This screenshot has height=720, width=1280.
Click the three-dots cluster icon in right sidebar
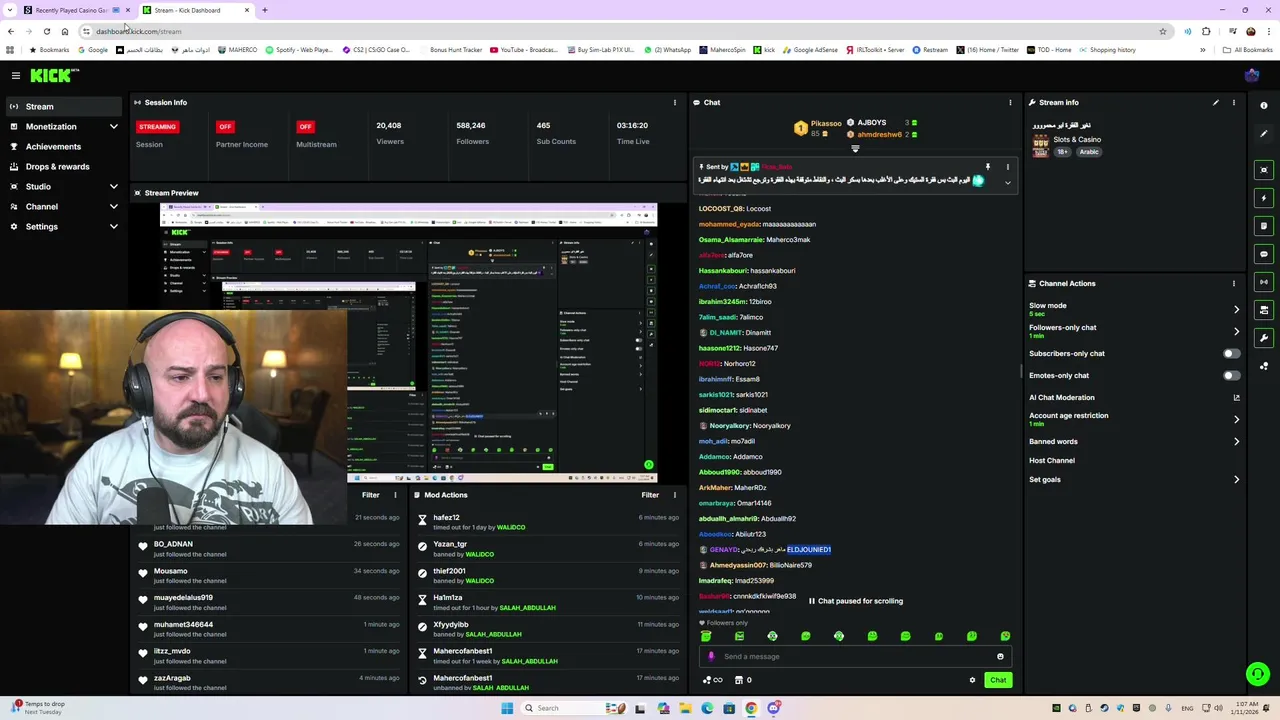1264,366
